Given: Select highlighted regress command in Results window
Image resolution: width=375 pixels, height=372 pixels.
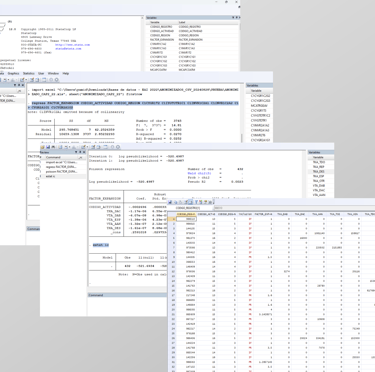Looking at the screenshot, I should (133, 105).
